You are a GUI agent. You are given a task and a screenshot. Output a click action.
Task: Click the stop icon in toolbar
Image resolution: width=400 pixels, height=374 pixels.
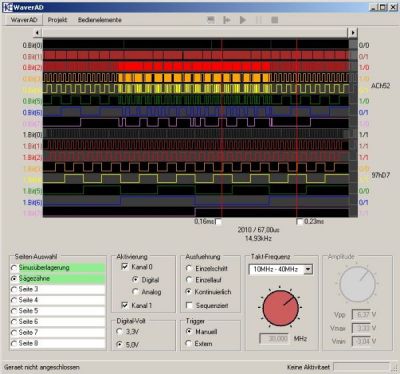[275, 20]
